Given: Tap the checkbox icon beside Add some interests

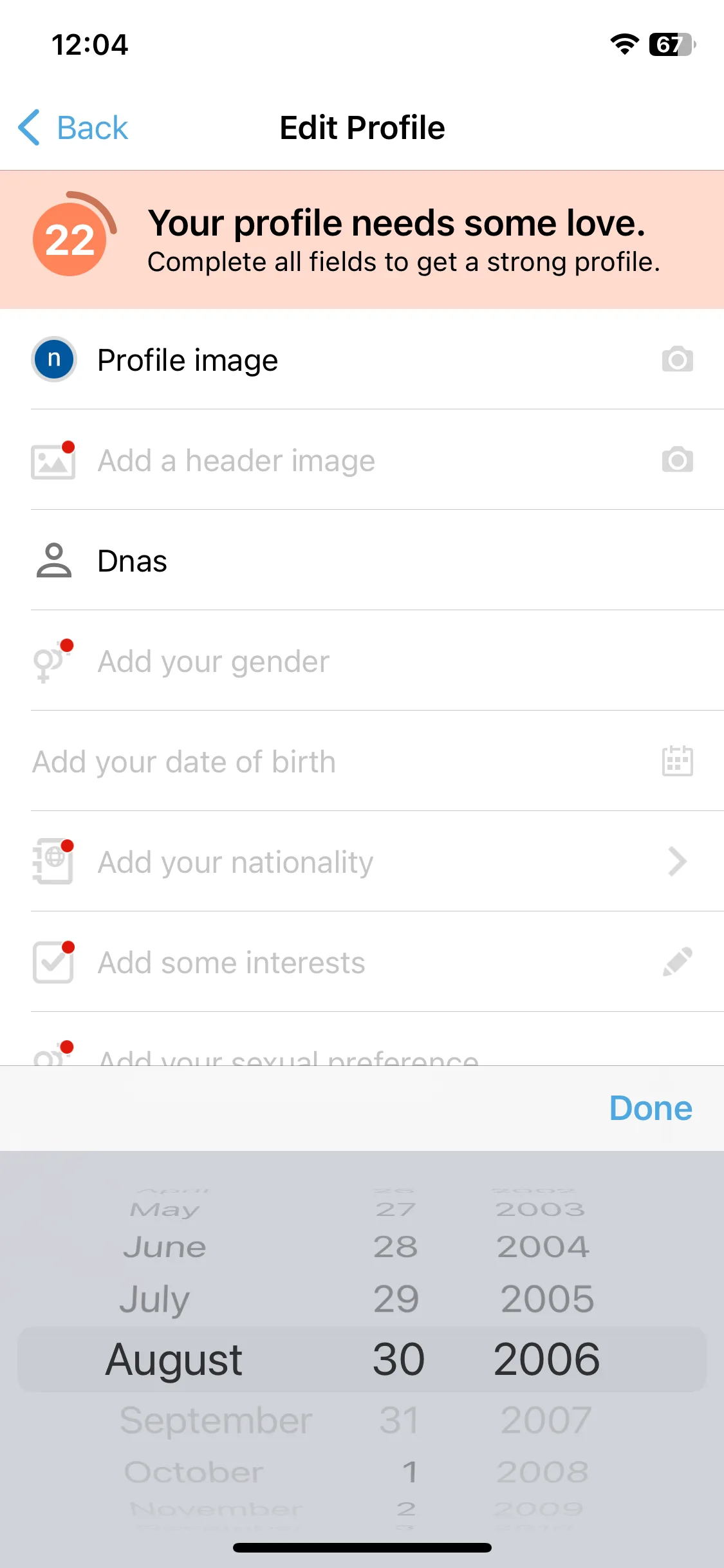Looking at the screenshot, I should click(53, 962).
